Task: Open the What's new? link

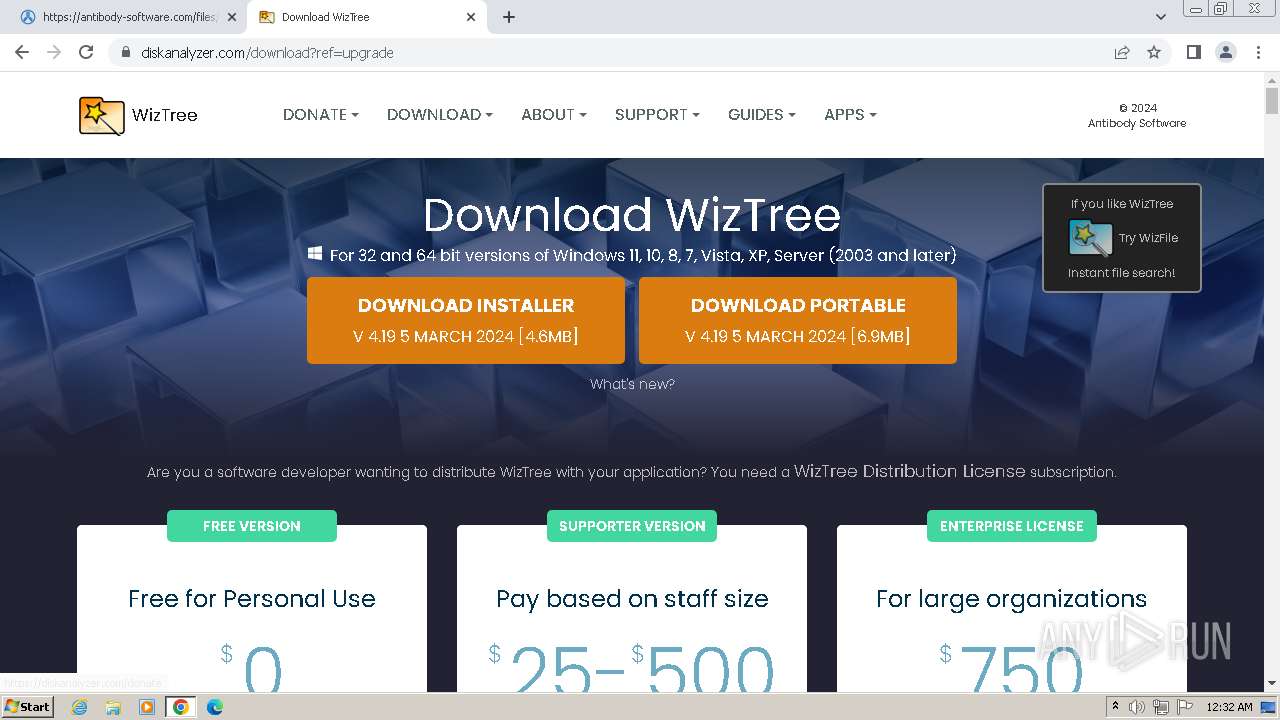Action: click(632, 384)
